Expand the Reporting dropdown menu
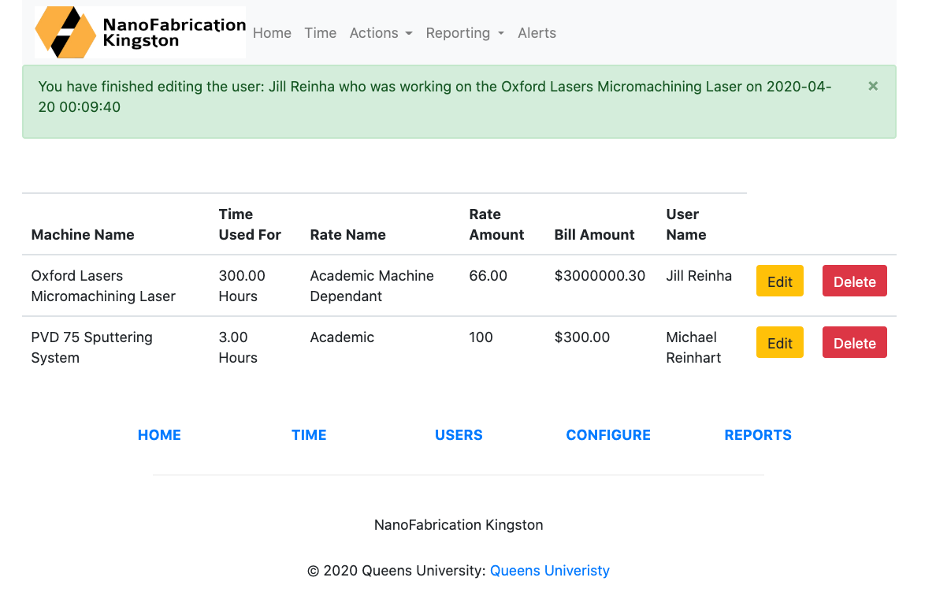This screenshot has width=936, height=596. point(464,33)
